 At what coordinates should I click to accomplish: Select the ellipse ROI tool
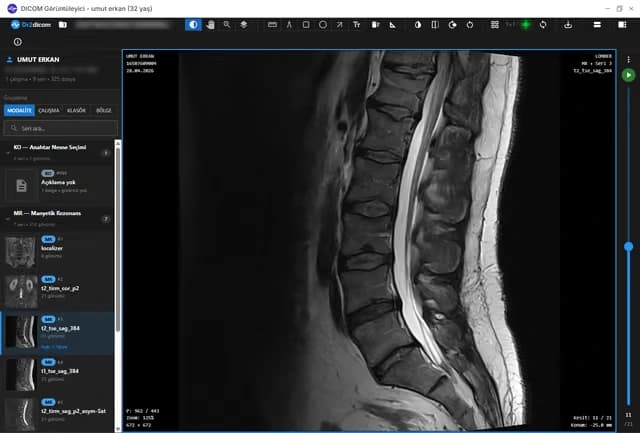323,25
